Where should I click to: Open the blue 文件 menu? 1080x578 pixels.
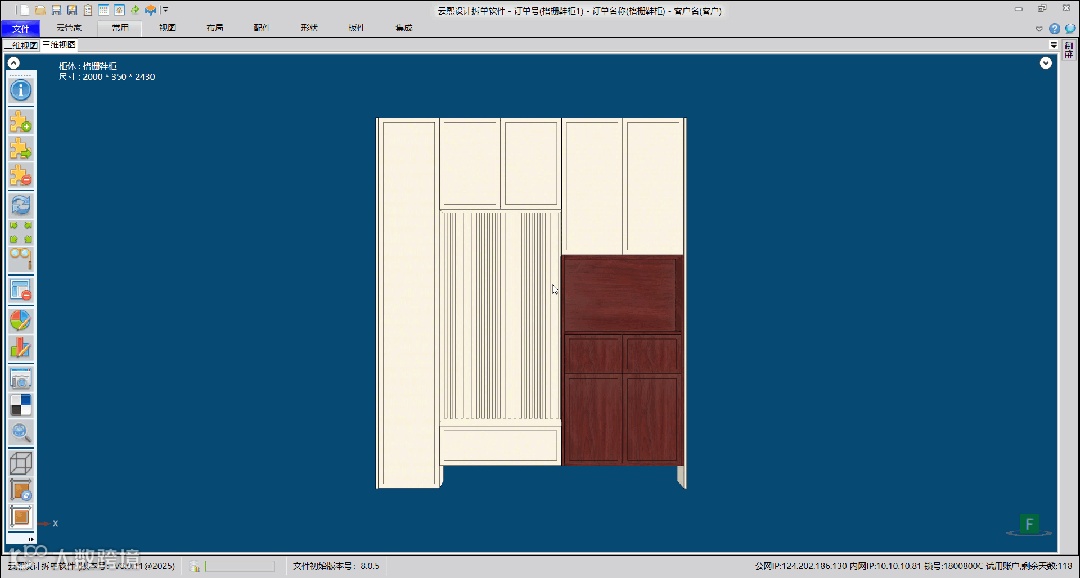(20, 28)
